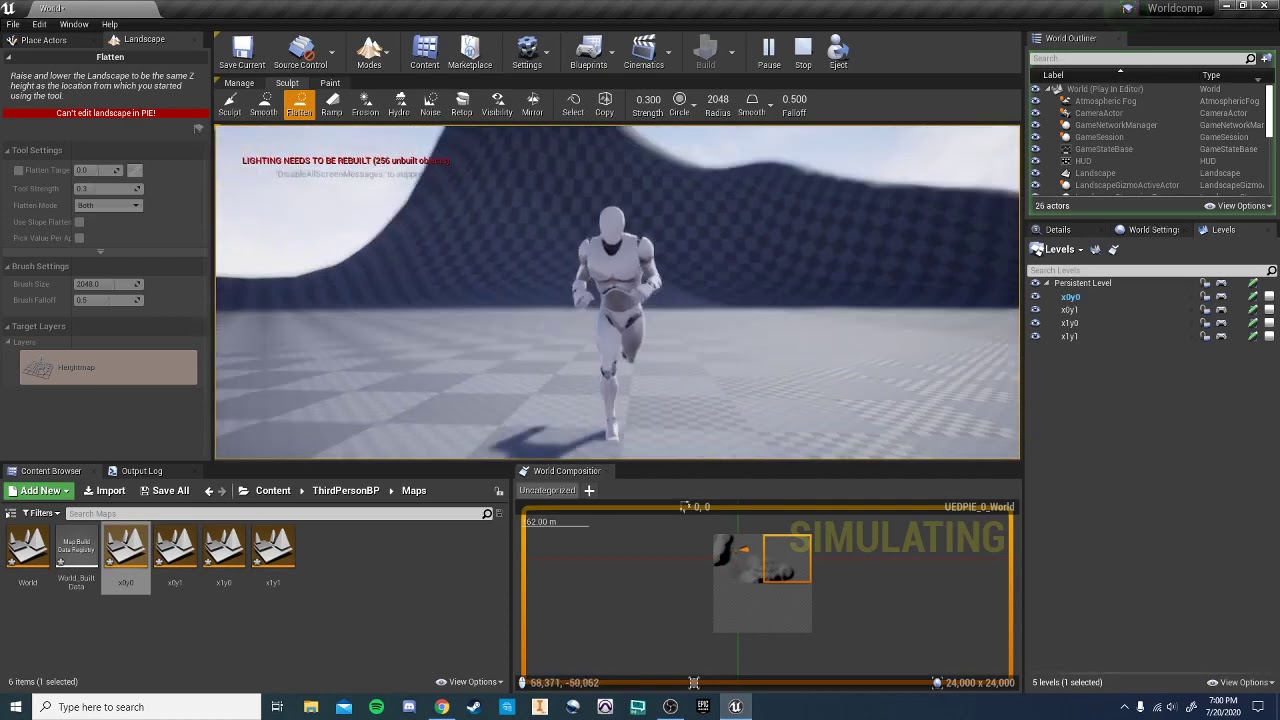Click the Import button

coord(104,491)
